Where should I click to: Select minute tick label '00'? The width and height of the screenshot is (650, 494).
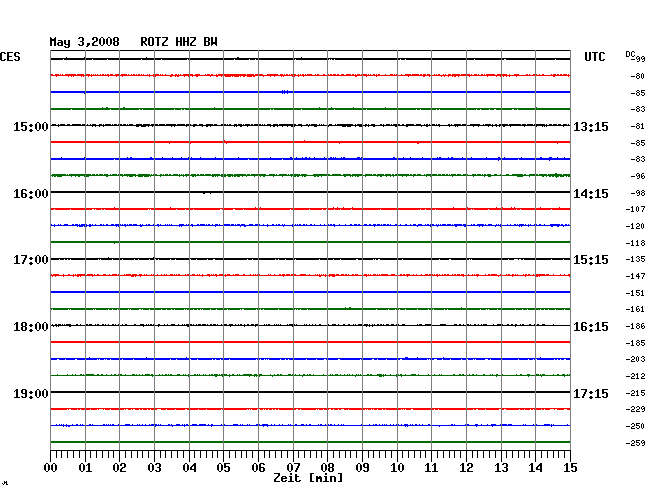pyautogui.click(x=51, y=468)
